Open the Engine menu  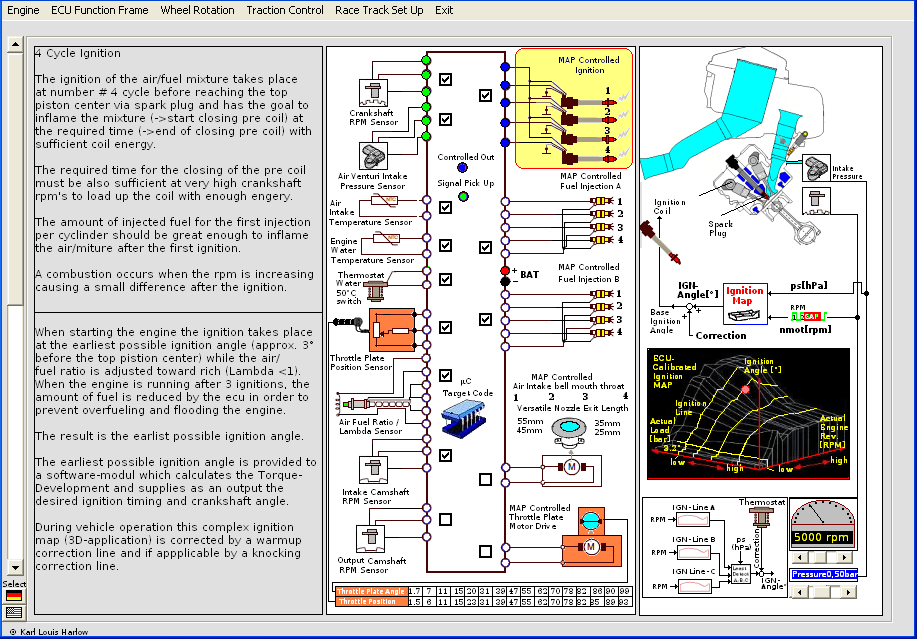pos(23,10)
